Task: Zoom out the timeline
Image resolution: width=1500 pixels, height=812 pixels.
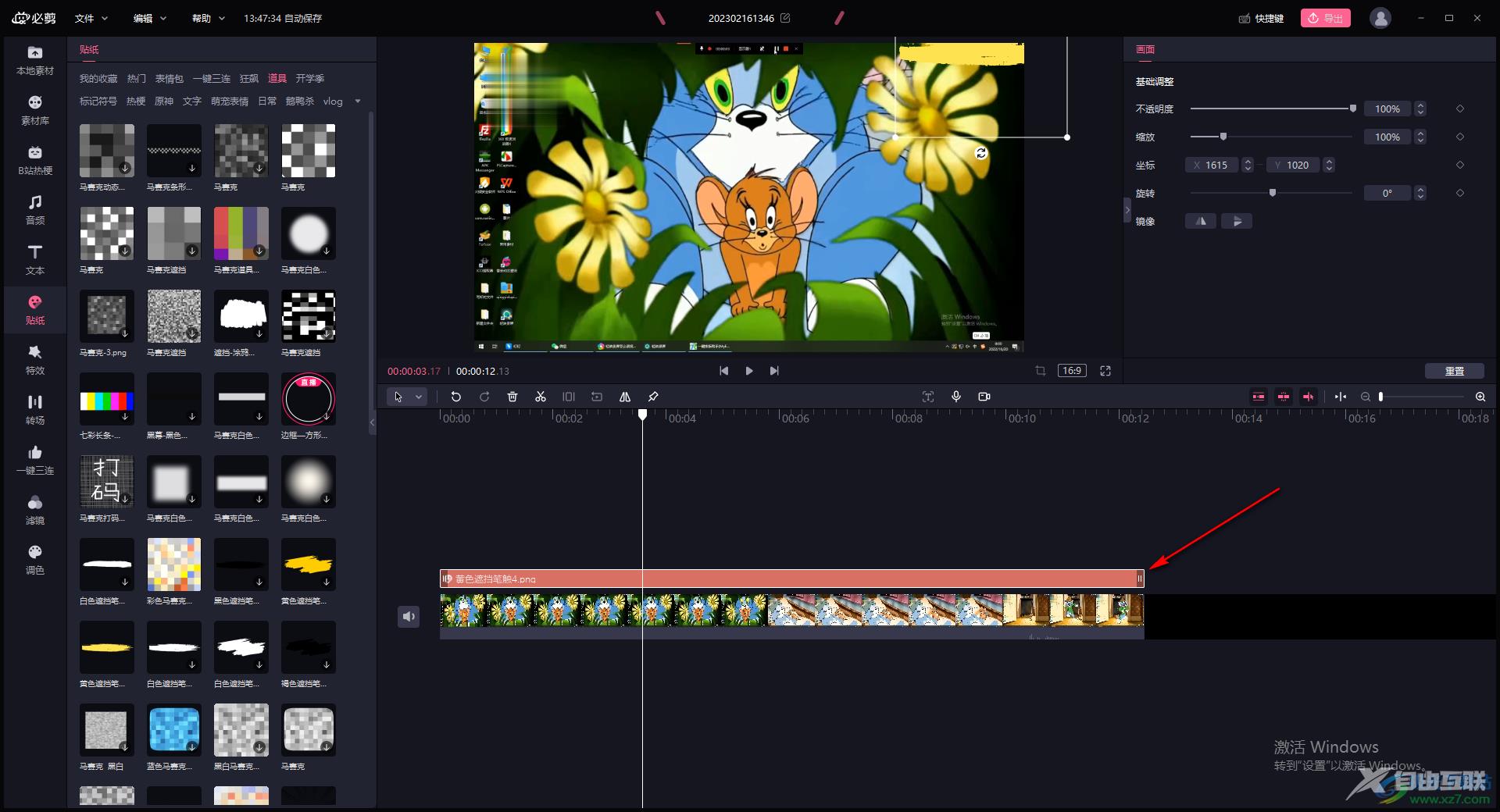Action: click(x=1366, y=397)
